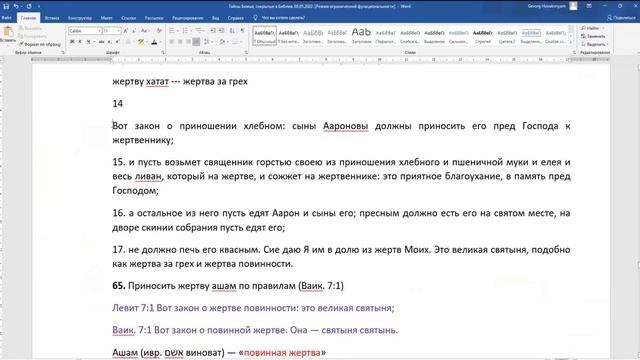This screenshot has width=640, height=360.
Task: Apply the font color
Action: 154,42
